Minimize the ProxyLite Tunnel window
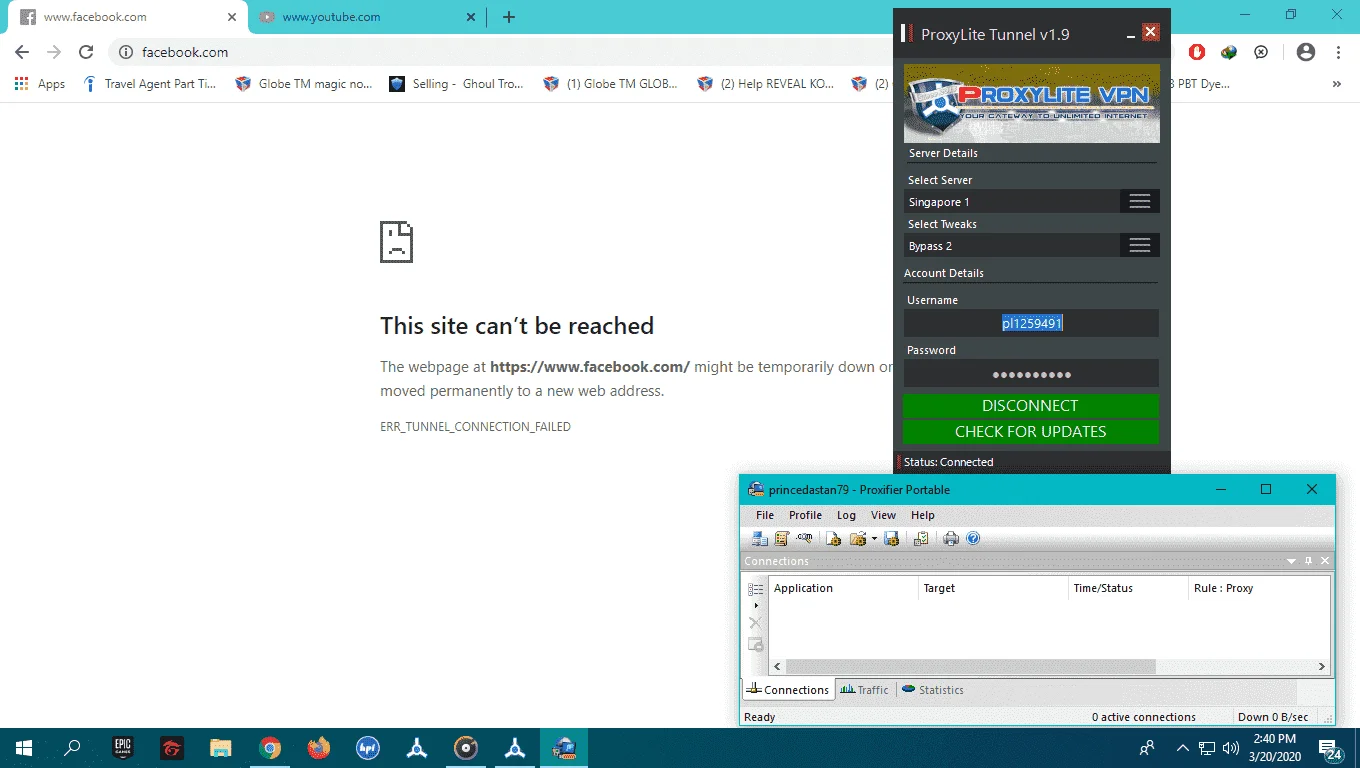 [x=1131, y=34]
